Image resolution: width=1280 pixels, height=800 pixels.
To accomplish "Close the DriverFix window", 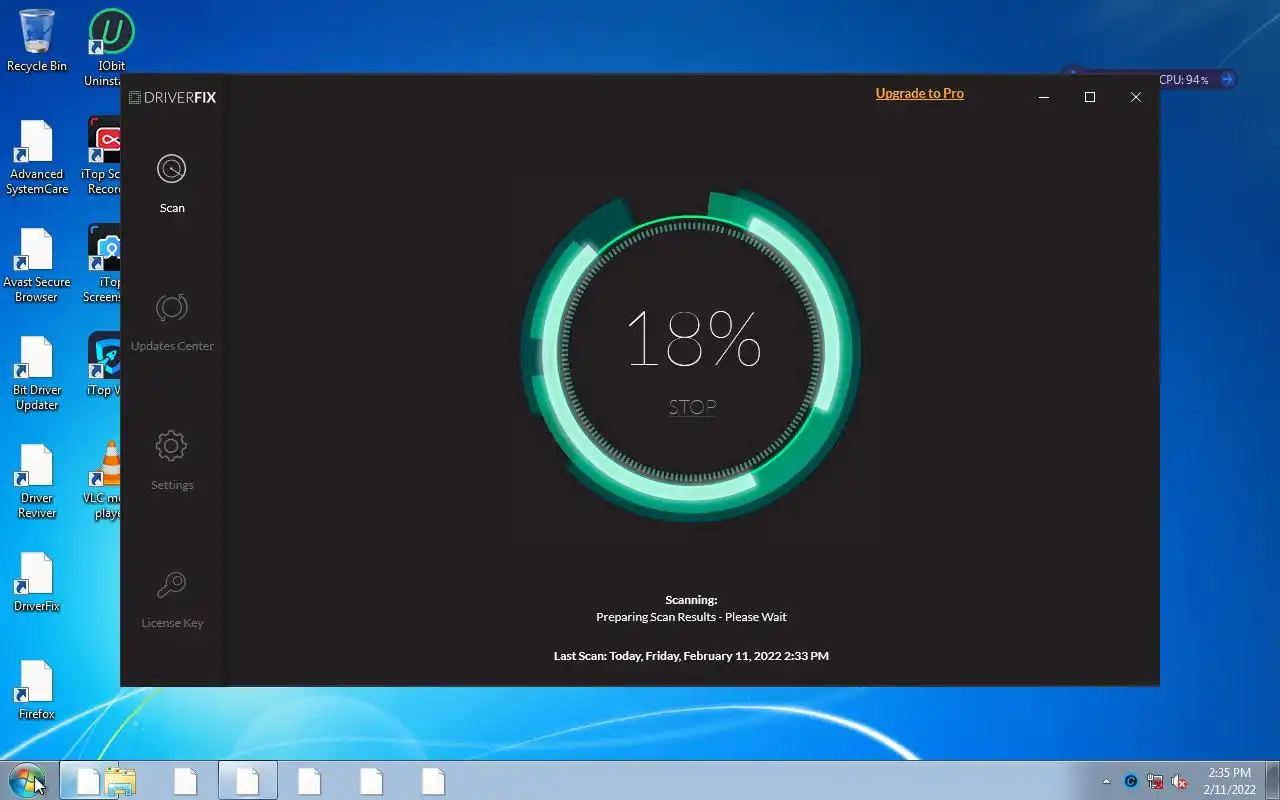I will pyautogui.click(x=1136, y=97).
